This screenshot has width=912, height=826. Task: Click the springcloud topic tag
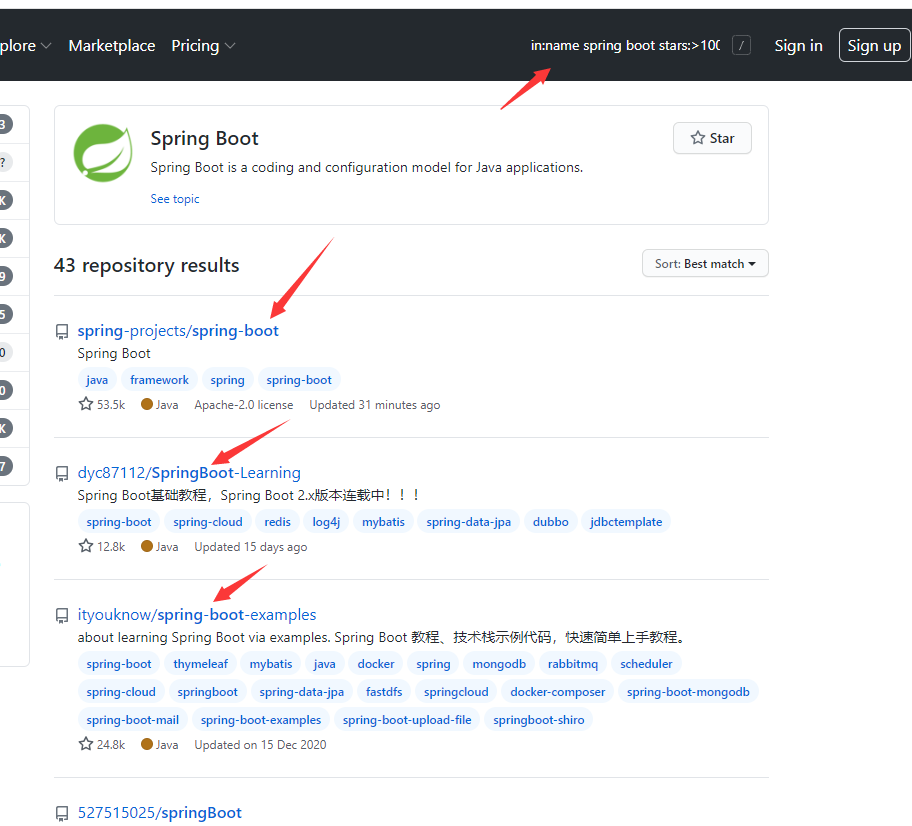point(456,692)
